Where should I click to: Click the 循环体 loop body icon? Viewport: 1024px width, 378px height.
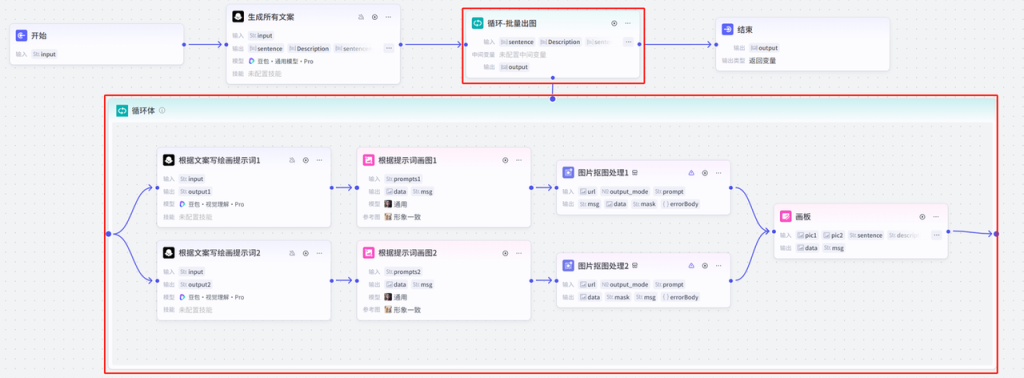coord(122,111)
